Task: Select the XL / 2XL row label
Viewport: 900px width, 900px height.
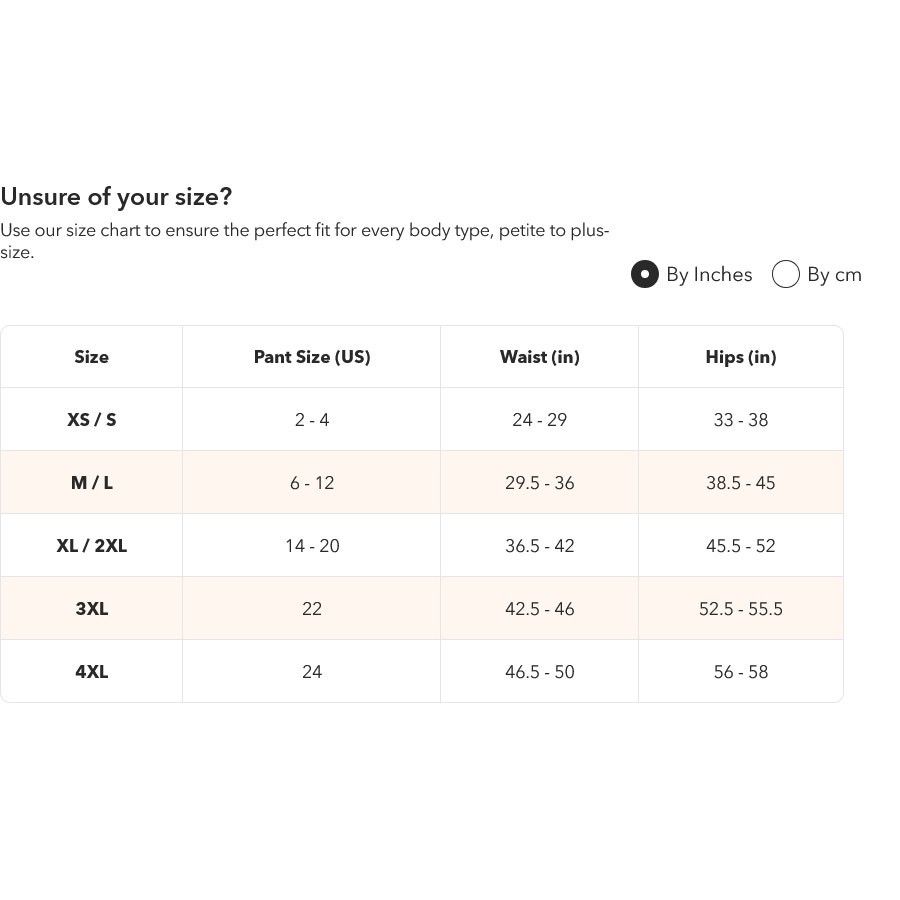Action: coord(91,545)
